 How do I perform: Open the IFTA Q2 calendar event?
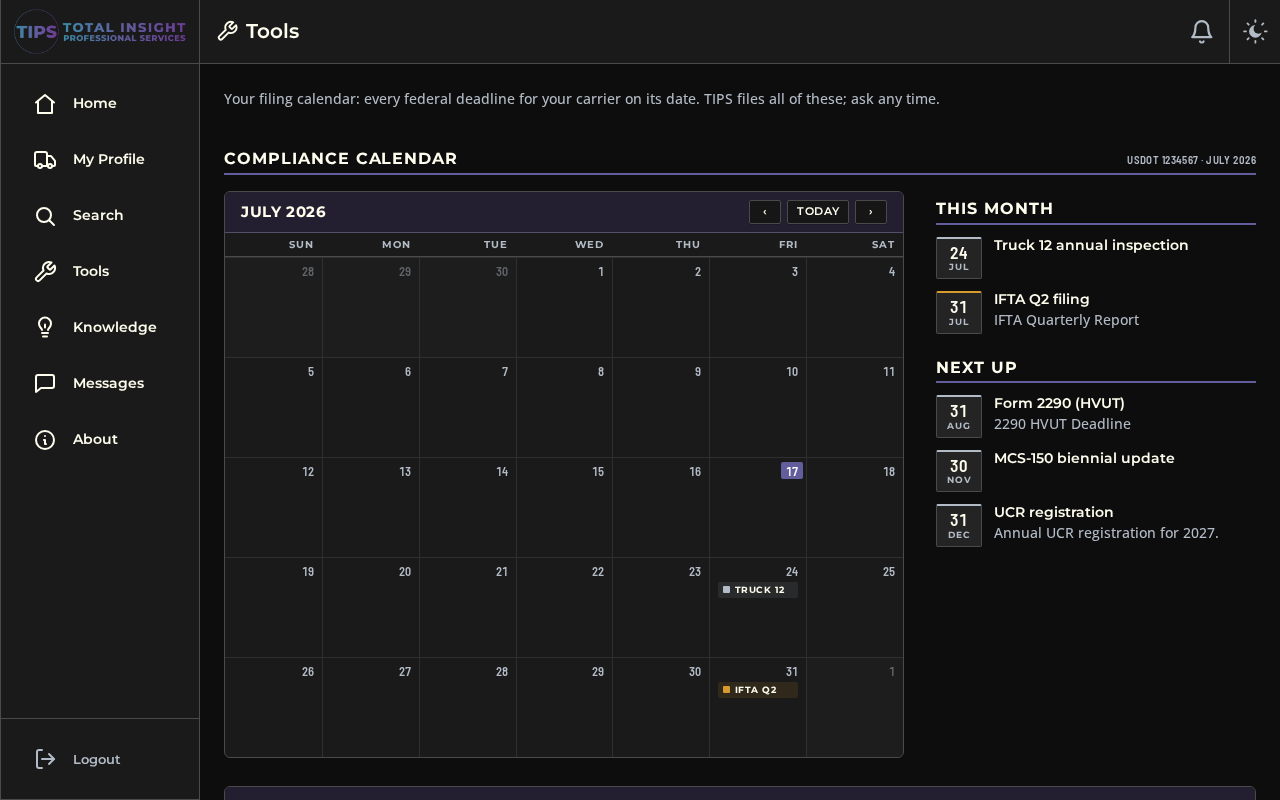pyautogui.click(x=758, y=690)
